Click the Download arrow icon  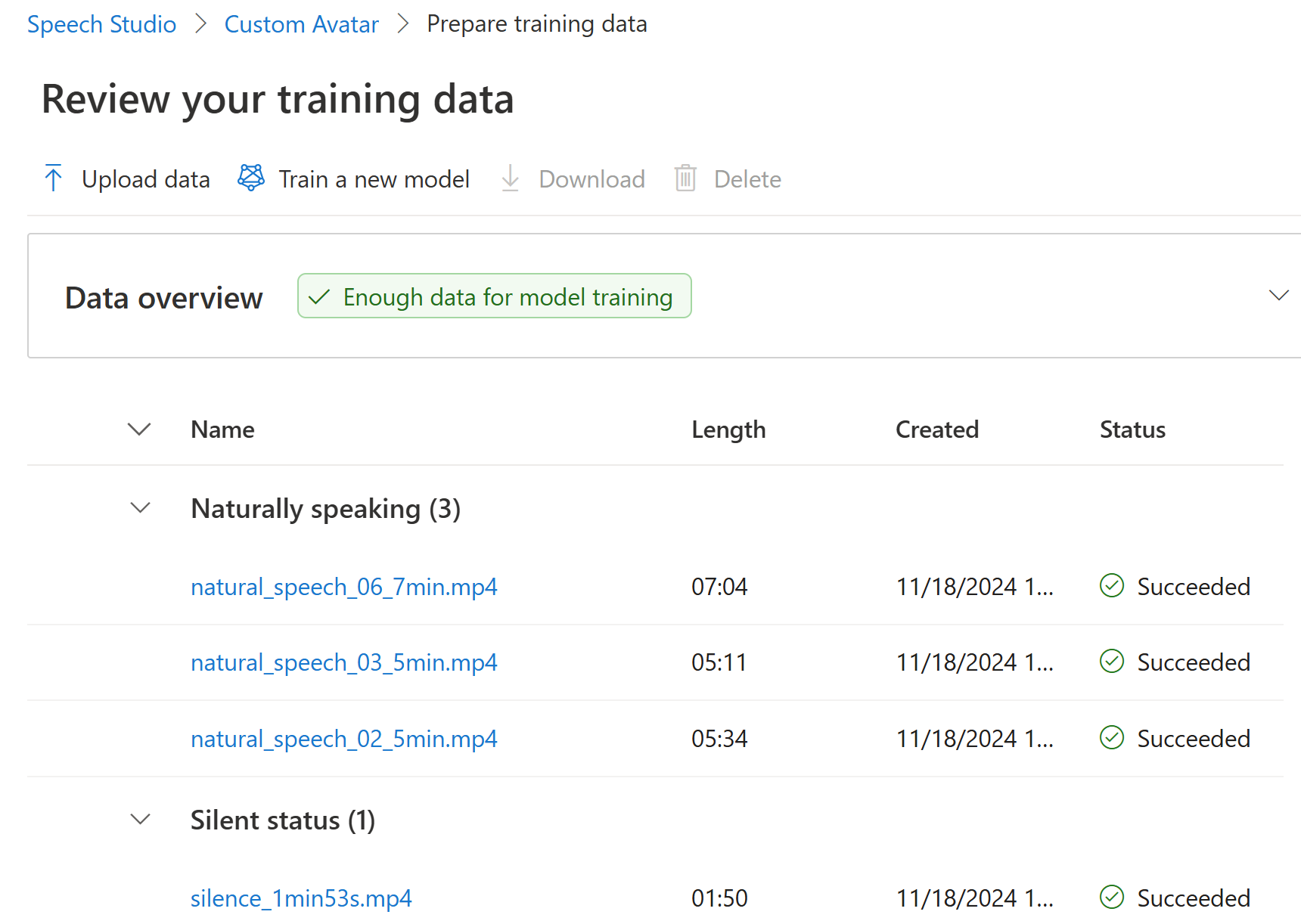click(511, 178)
